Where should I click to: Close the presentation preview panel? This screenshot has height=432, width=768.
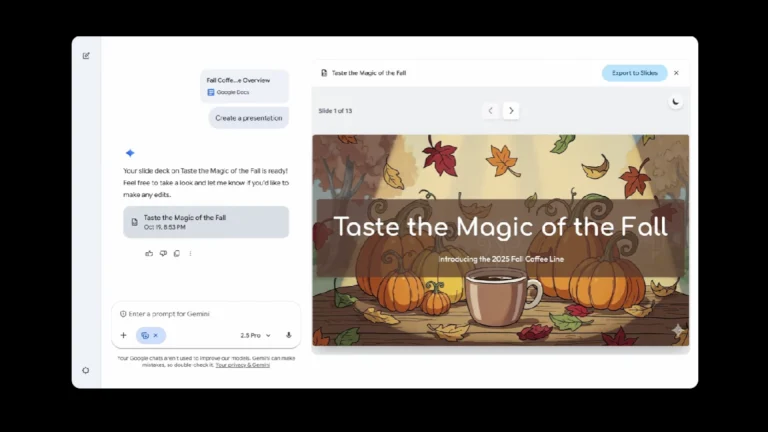tap(676, 73)
